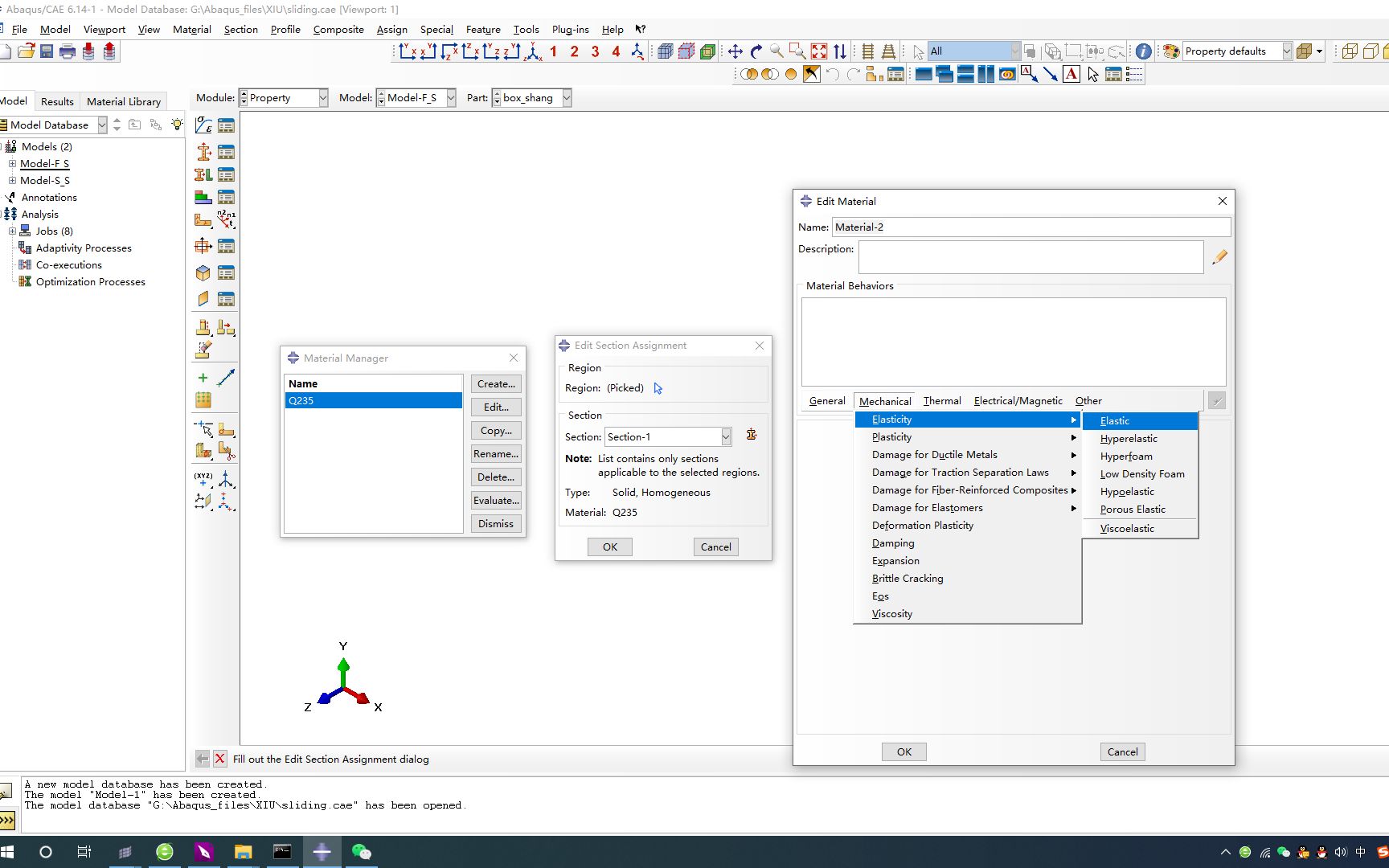Switch to the Results tab

56,101
